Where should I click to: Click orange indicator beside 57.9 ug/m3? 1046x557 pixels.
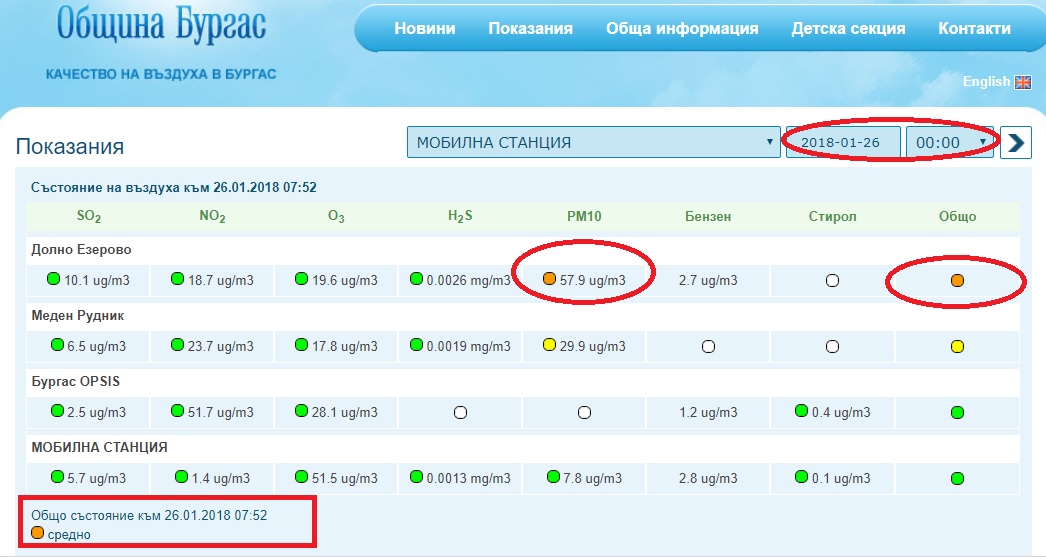point(549,279)
